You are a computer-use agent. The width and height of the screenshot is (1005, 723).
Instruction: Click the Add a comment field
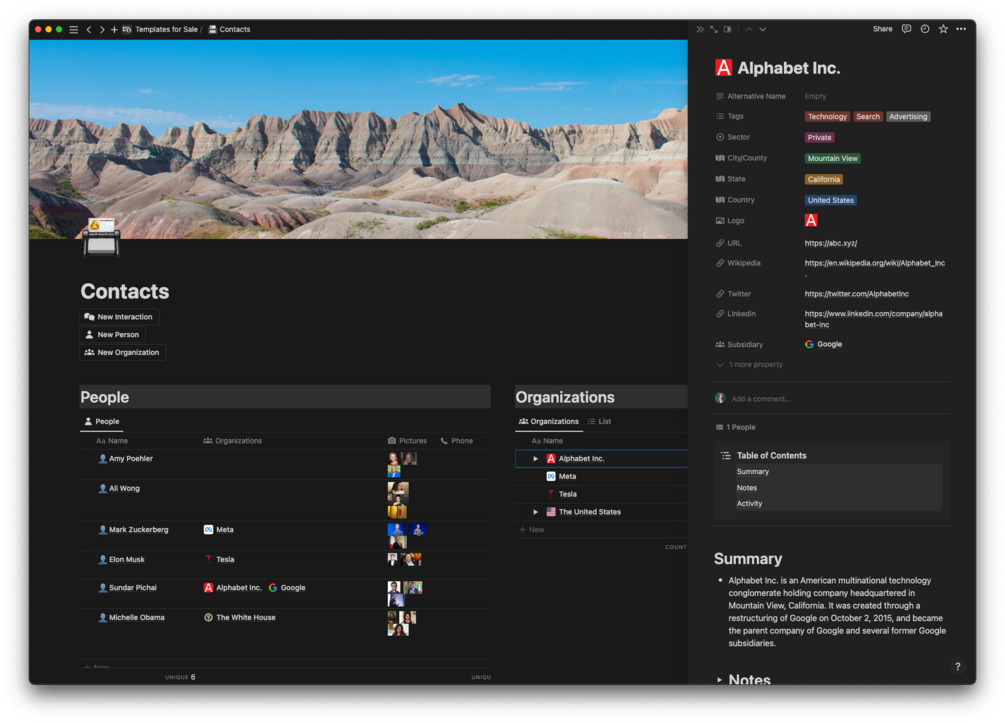point(760,399)
